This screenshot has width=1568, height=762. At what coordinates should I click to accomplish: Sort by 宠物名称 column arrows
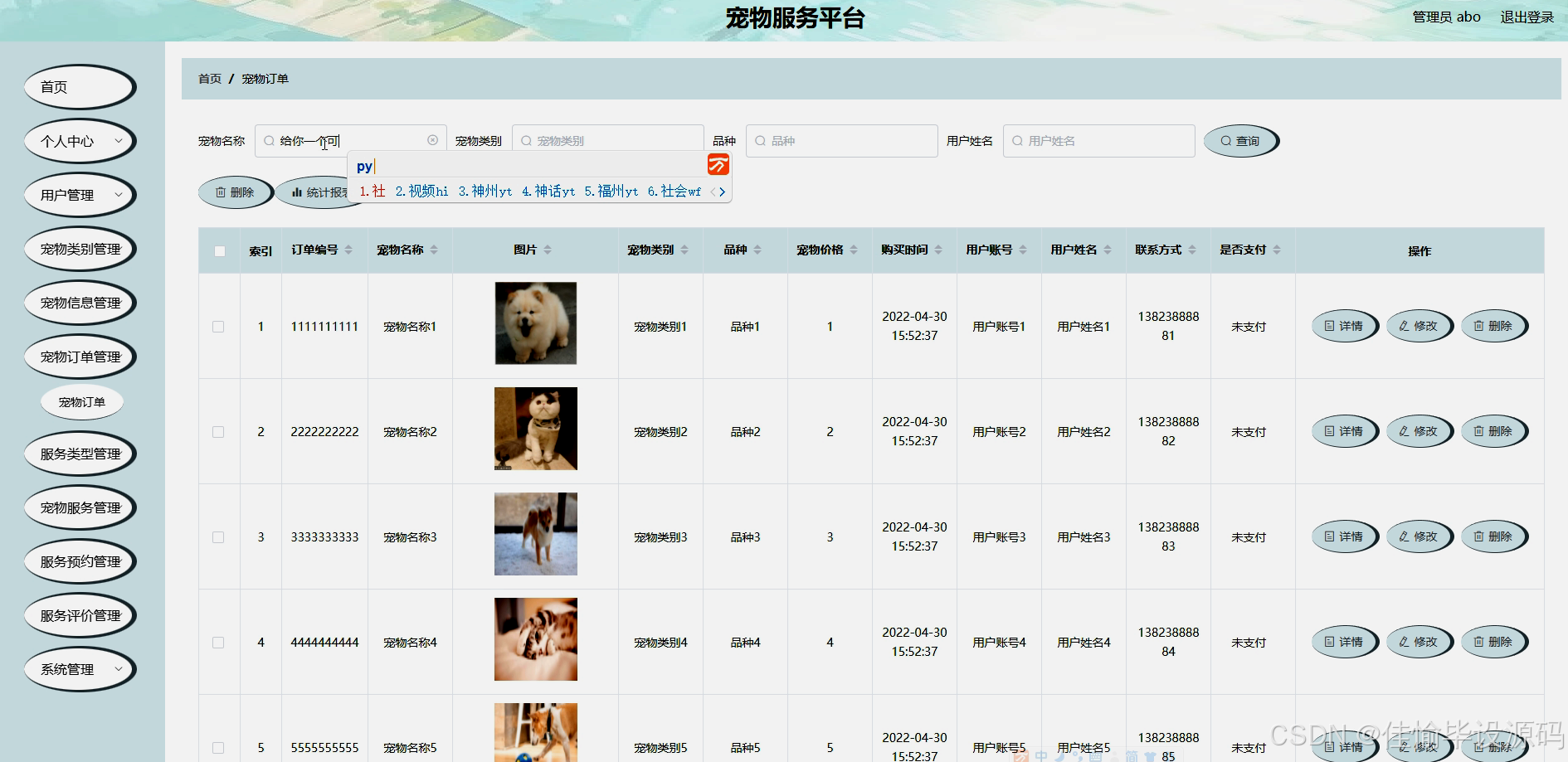pyautogui.click(x=434, y=250)
